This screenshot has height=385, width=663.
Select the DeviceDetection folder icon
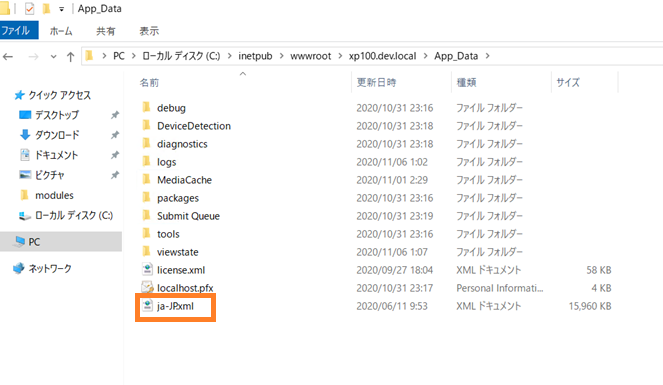pos(146,126)
